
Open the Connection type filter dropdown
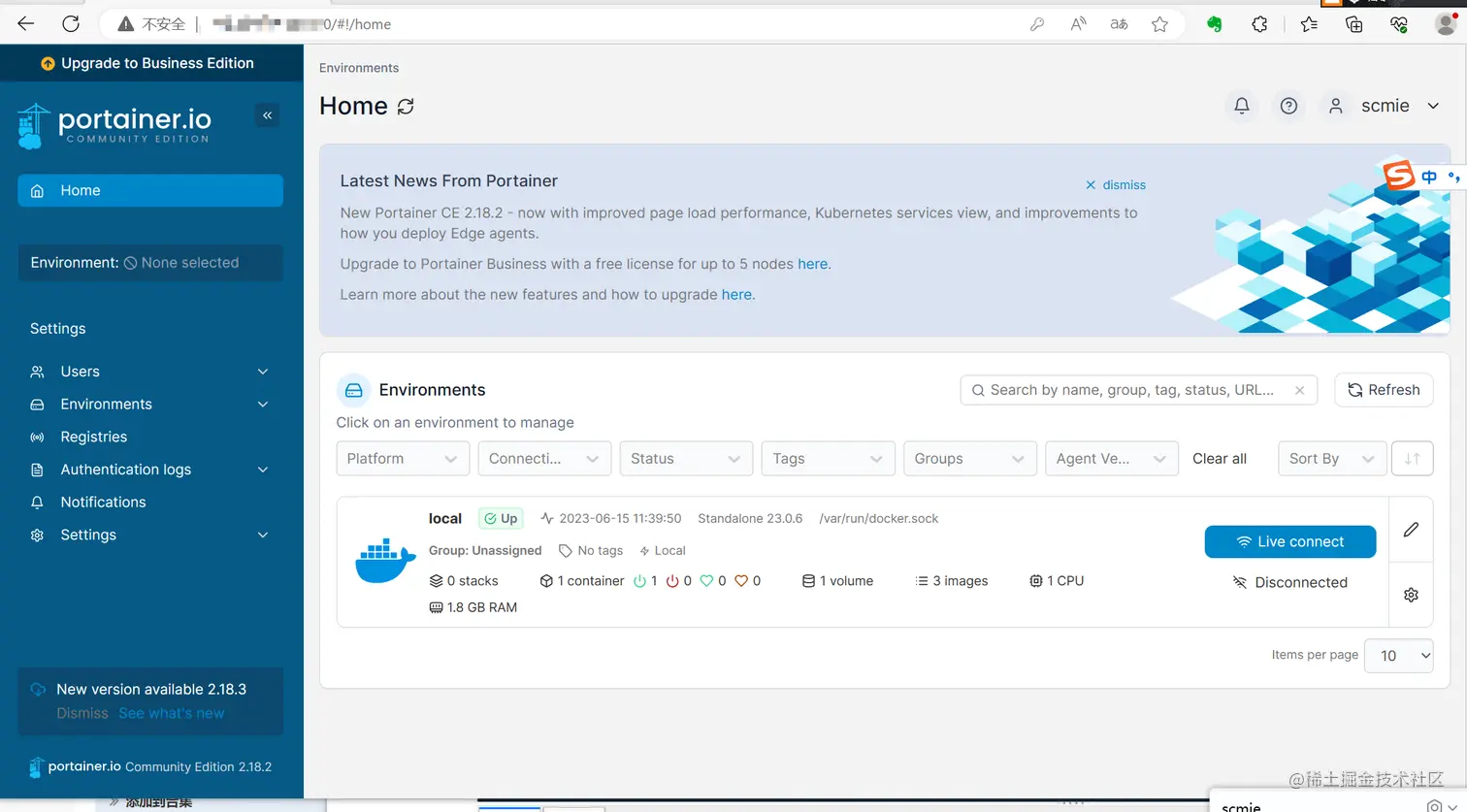[544, 459]
